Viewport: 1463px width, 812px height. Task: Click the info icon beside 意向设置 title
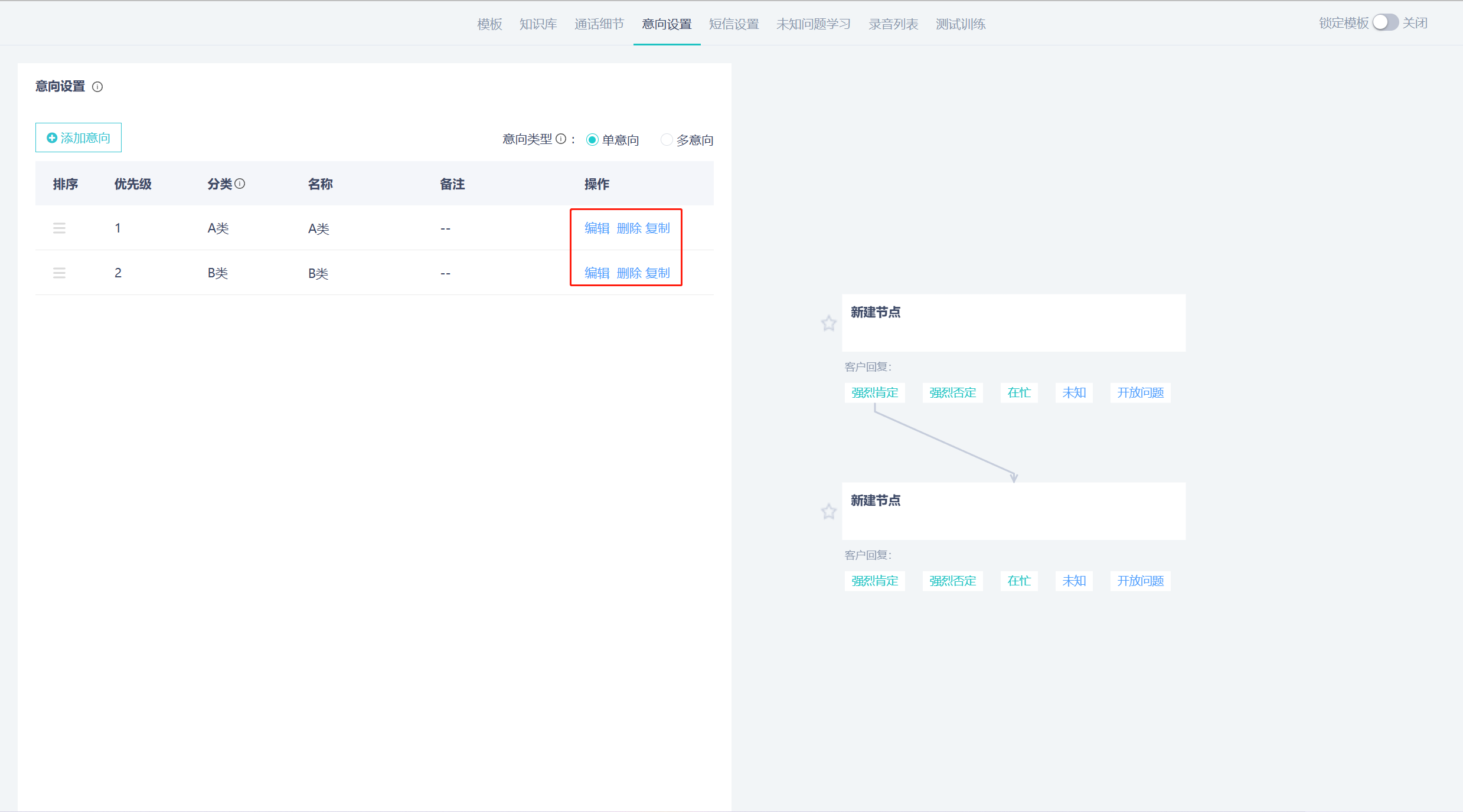[98, 87]
